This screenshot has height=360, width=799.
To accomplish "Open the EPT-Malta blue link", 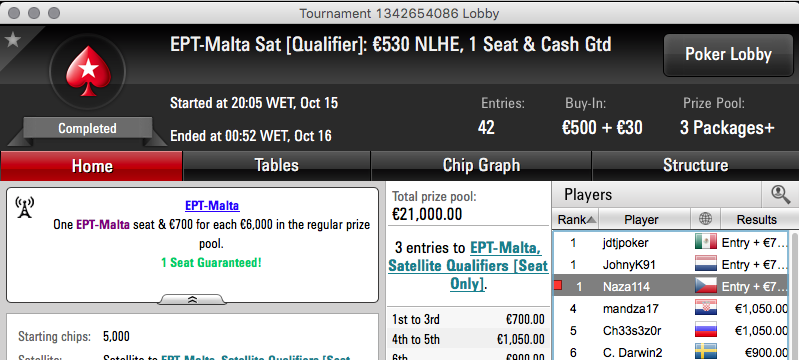I will pyautogui.click(x=212, y=206).
